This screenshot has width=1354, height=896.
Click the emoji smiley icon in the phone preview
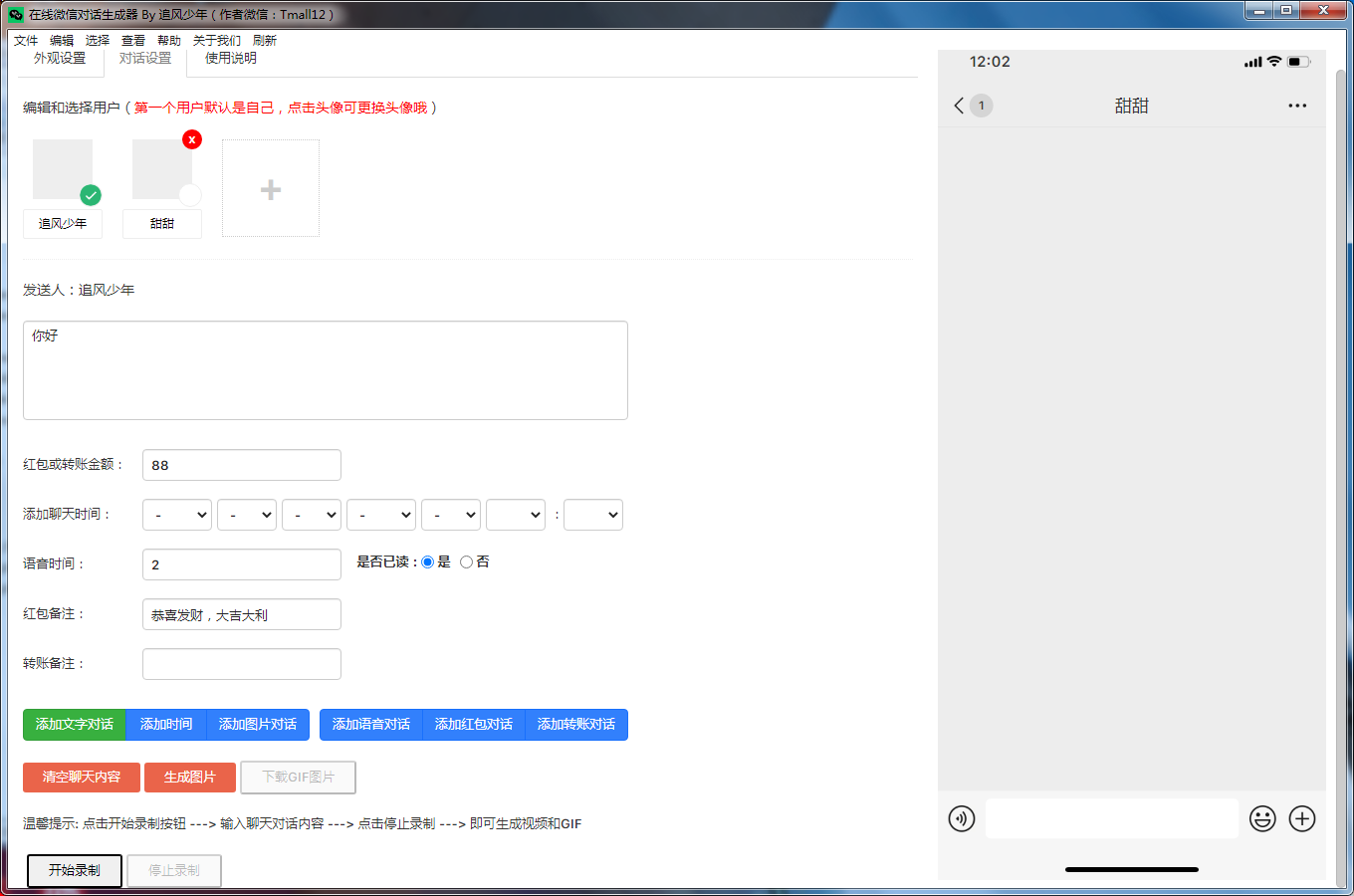click(x=1262, y=818)
